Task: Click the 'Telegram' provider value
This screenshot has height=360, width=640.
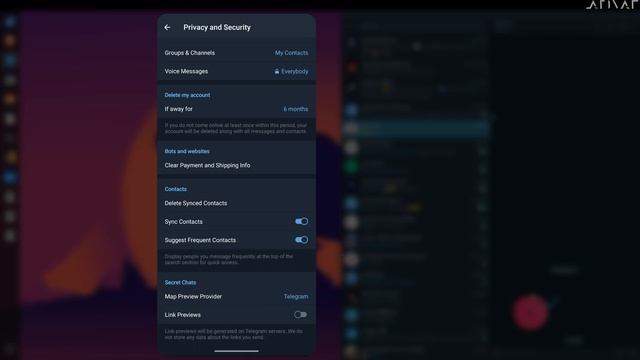Action: coord(296,297)
